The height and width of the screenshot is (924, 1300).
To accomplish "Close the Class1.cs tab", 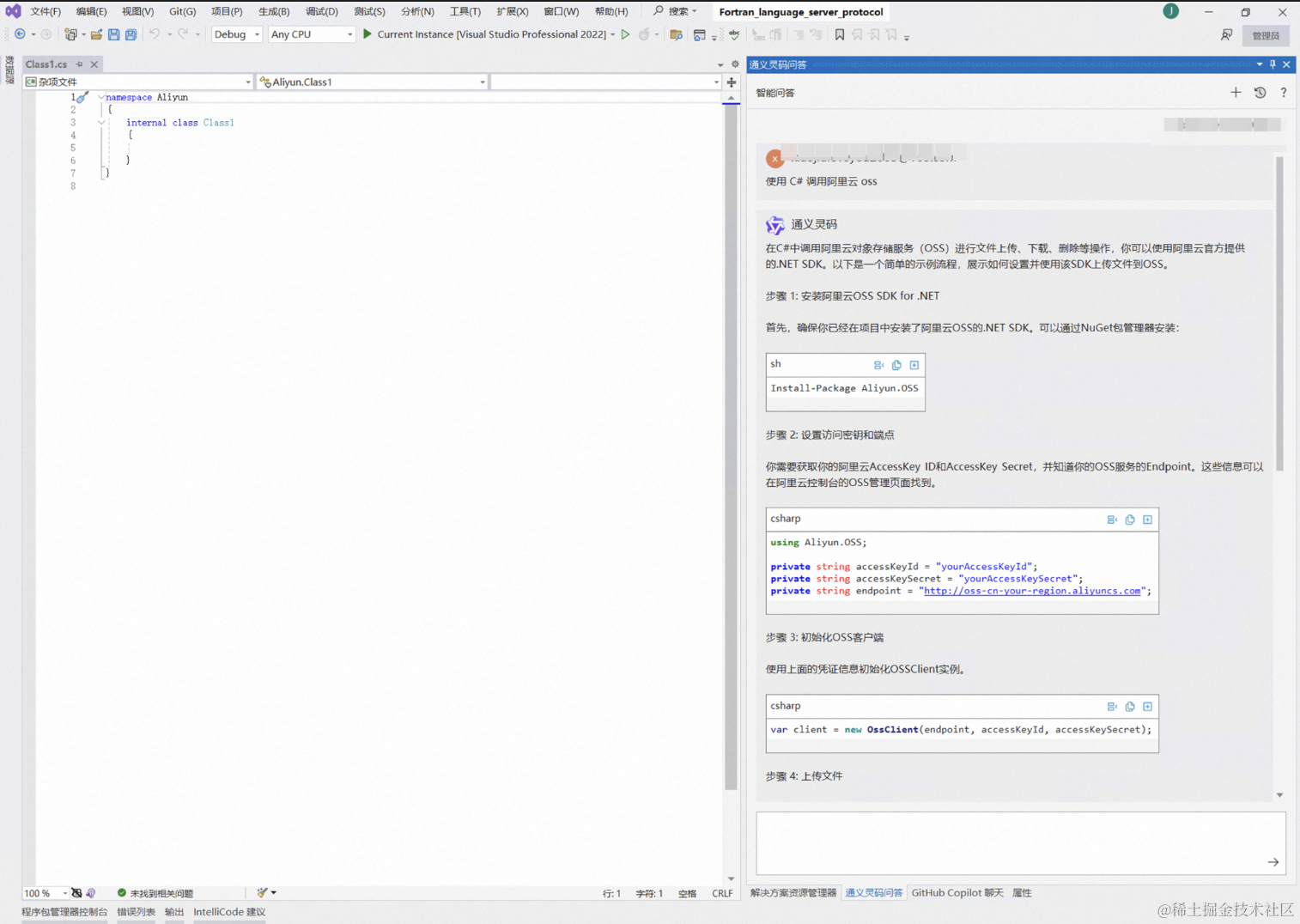I will coord(94,64).
